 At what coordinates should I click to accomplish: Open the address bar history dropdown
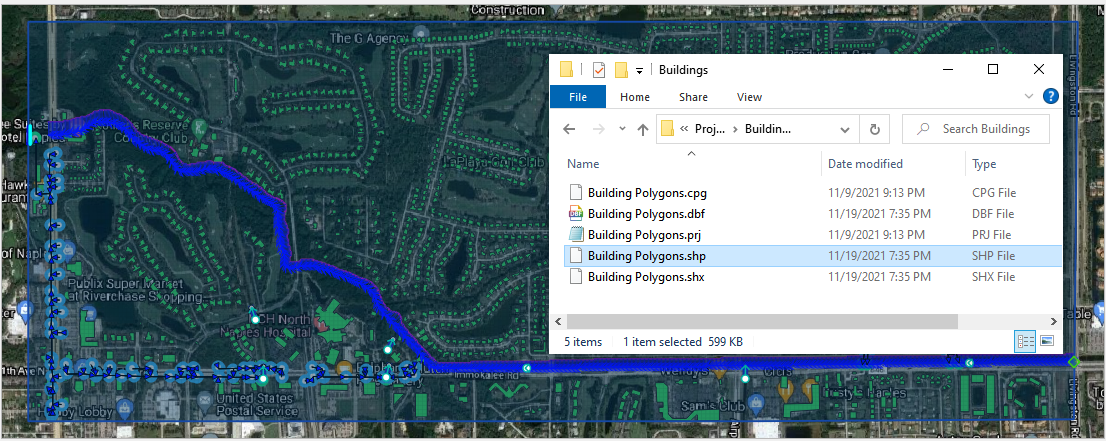pos(845,129)
